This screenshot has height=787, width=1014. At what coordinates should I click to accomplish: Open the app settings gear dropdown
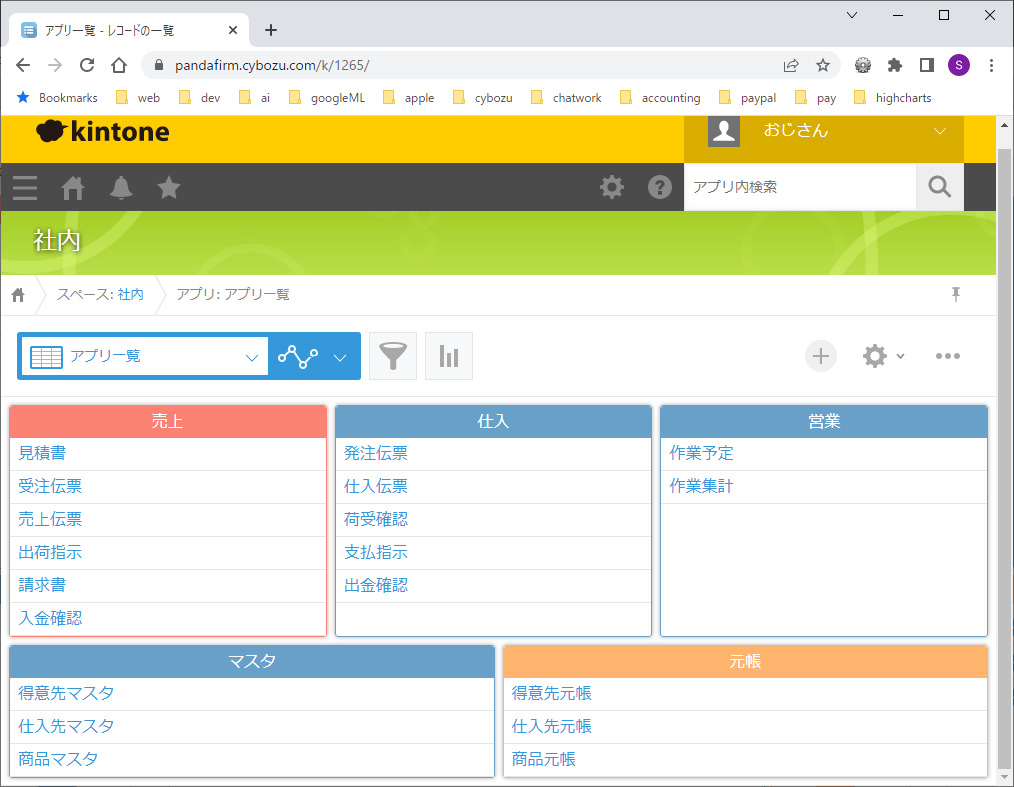883,356
